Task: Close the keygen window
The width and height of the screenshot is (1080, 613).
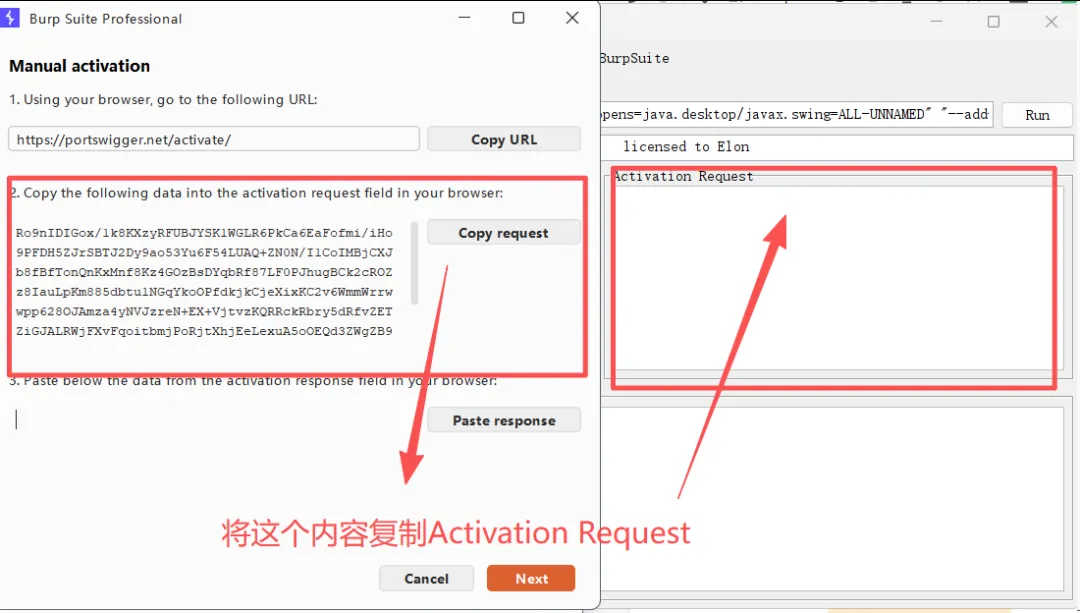Action: [x=1051, y=22]
